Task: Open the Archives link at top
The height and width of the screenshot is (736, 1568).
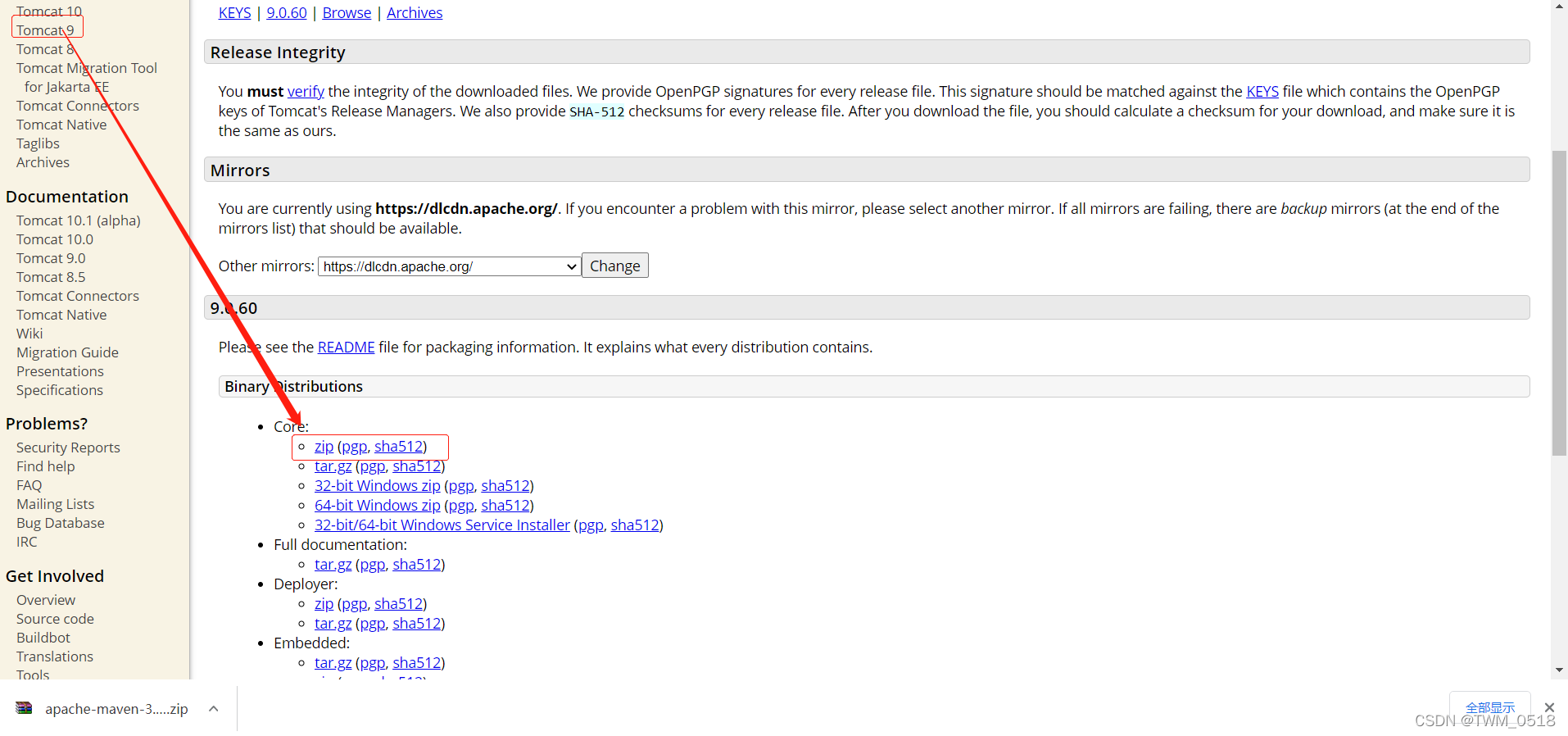Action: (415, 13)
